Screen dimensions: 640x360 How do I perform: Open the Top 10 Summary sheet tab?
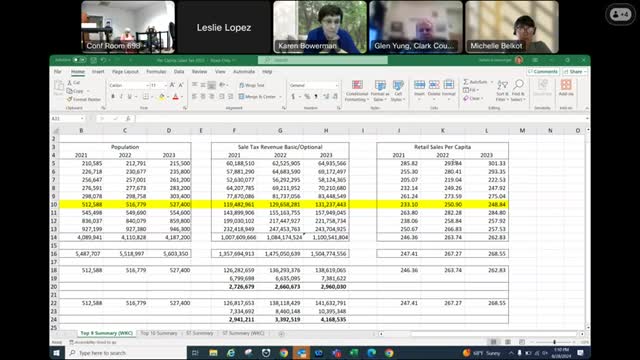click(x=159, y=333)
